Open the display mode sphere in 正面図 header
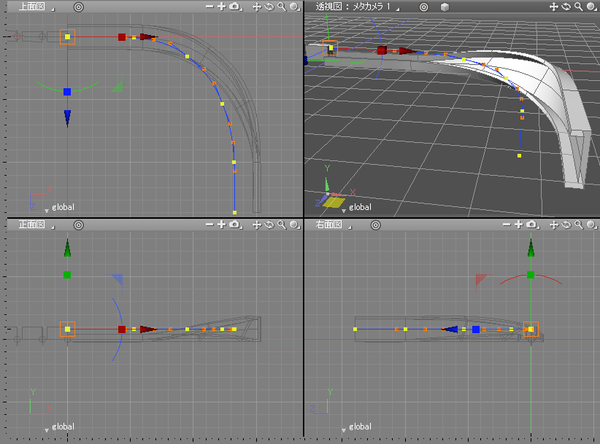This screenshot has height=444, width=600. click(294, 225)
